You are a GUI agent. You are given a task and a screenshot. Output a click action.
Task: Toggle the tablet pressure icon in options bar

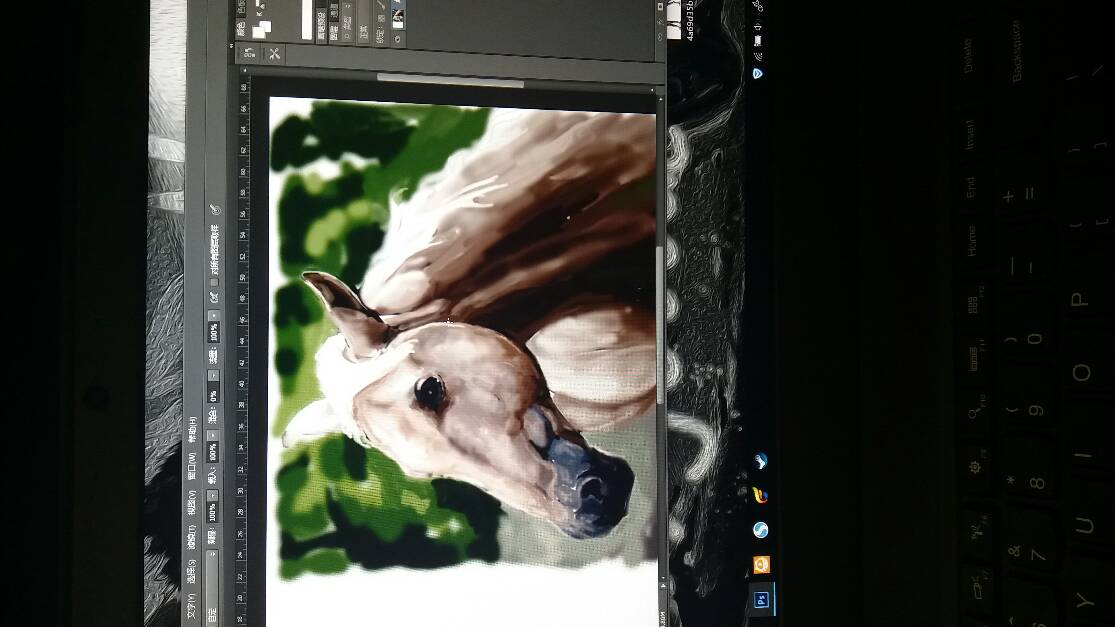(x=215, y=210)
